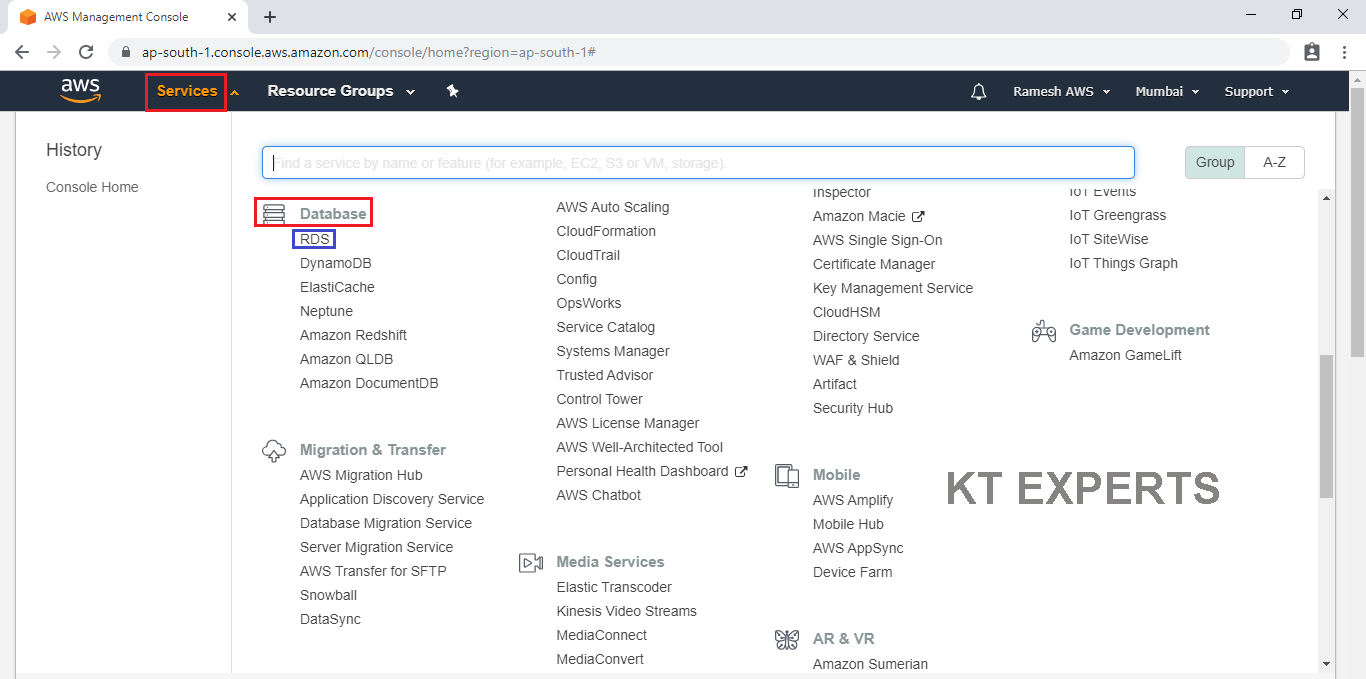The width and height of the screenshot is (1366, 679).
Task: Open Snowball
Action: (x=328, y=595)
